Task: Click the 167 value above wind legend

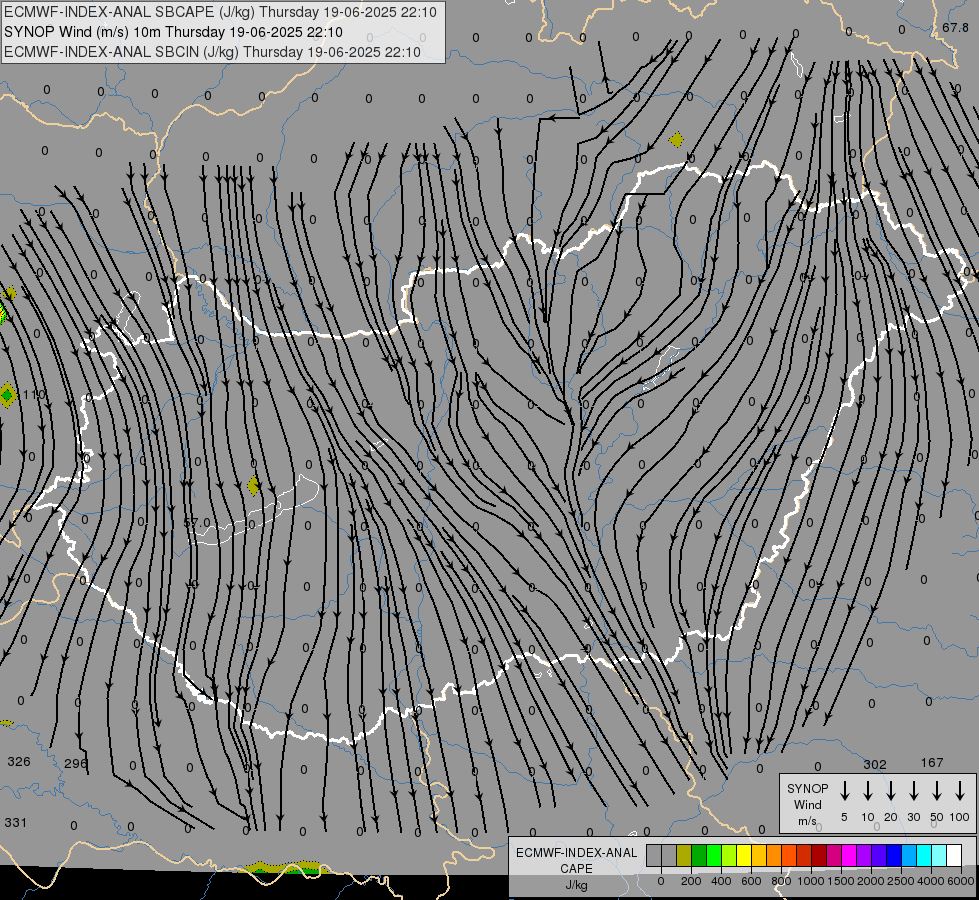Action: [x=932, y=763]
